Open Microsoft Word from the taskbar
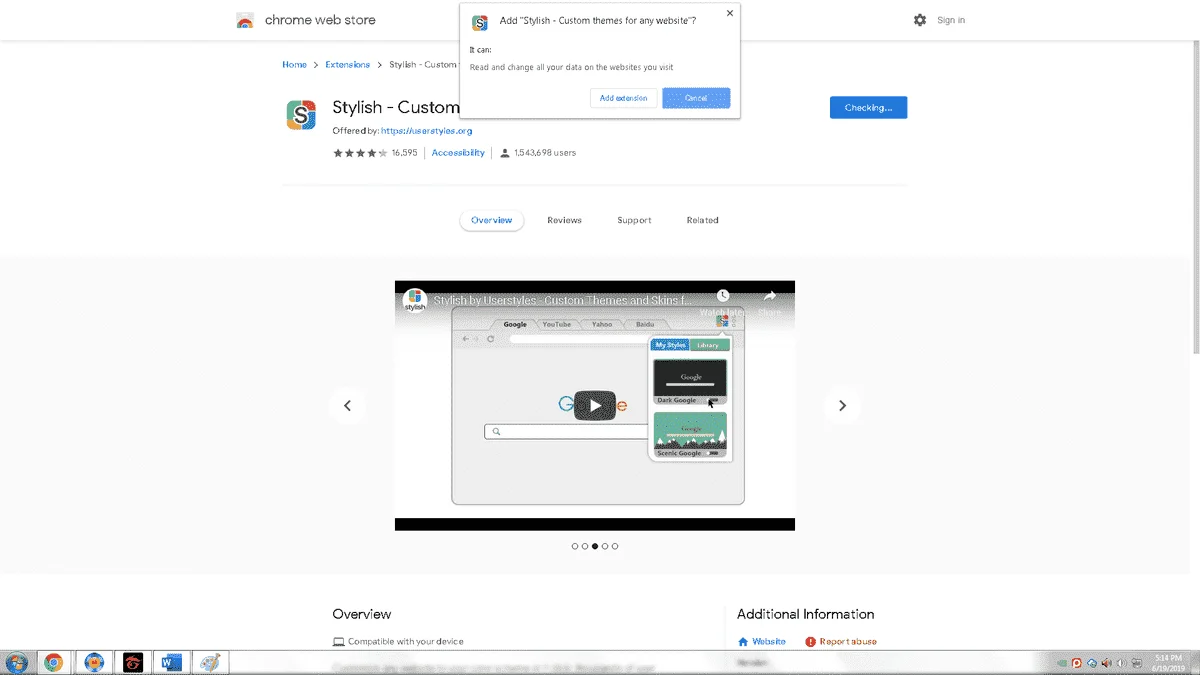The height and width of the screenshot is (675, 1200). click(x=172, y=662)
